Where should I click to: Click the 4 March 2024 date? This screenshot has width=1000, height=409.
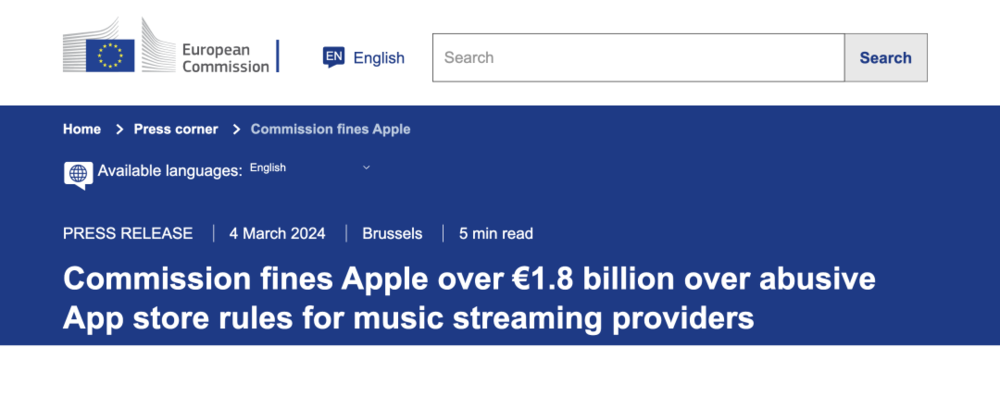pyautogui.click(x=277, y=233)
